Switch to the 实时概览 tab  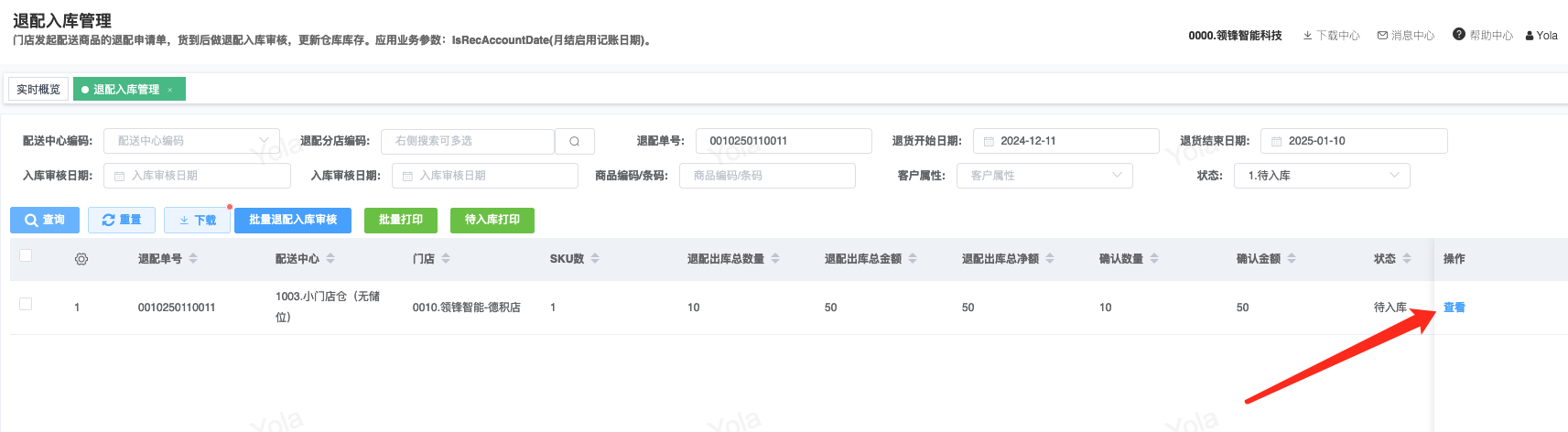click(x=38, y=89)
